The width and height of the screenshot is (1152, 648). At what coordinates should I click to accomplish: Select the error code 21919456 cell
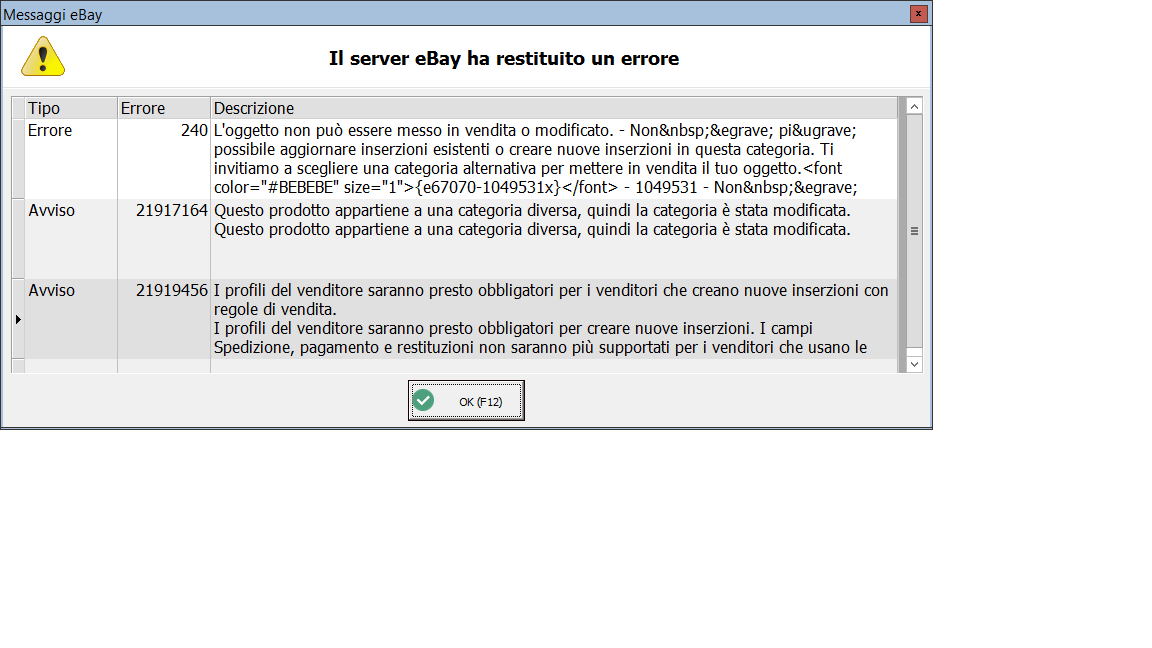[x=164, y=319]
